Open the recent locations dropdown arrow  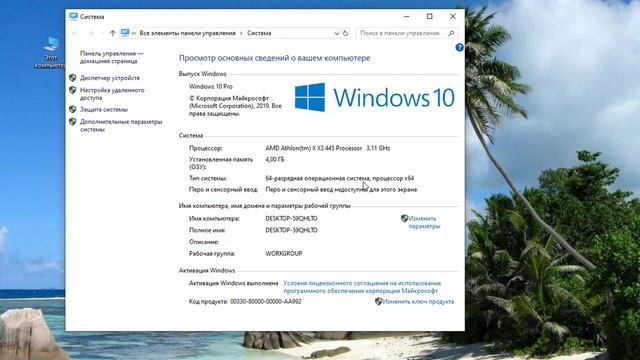(102, 33)
